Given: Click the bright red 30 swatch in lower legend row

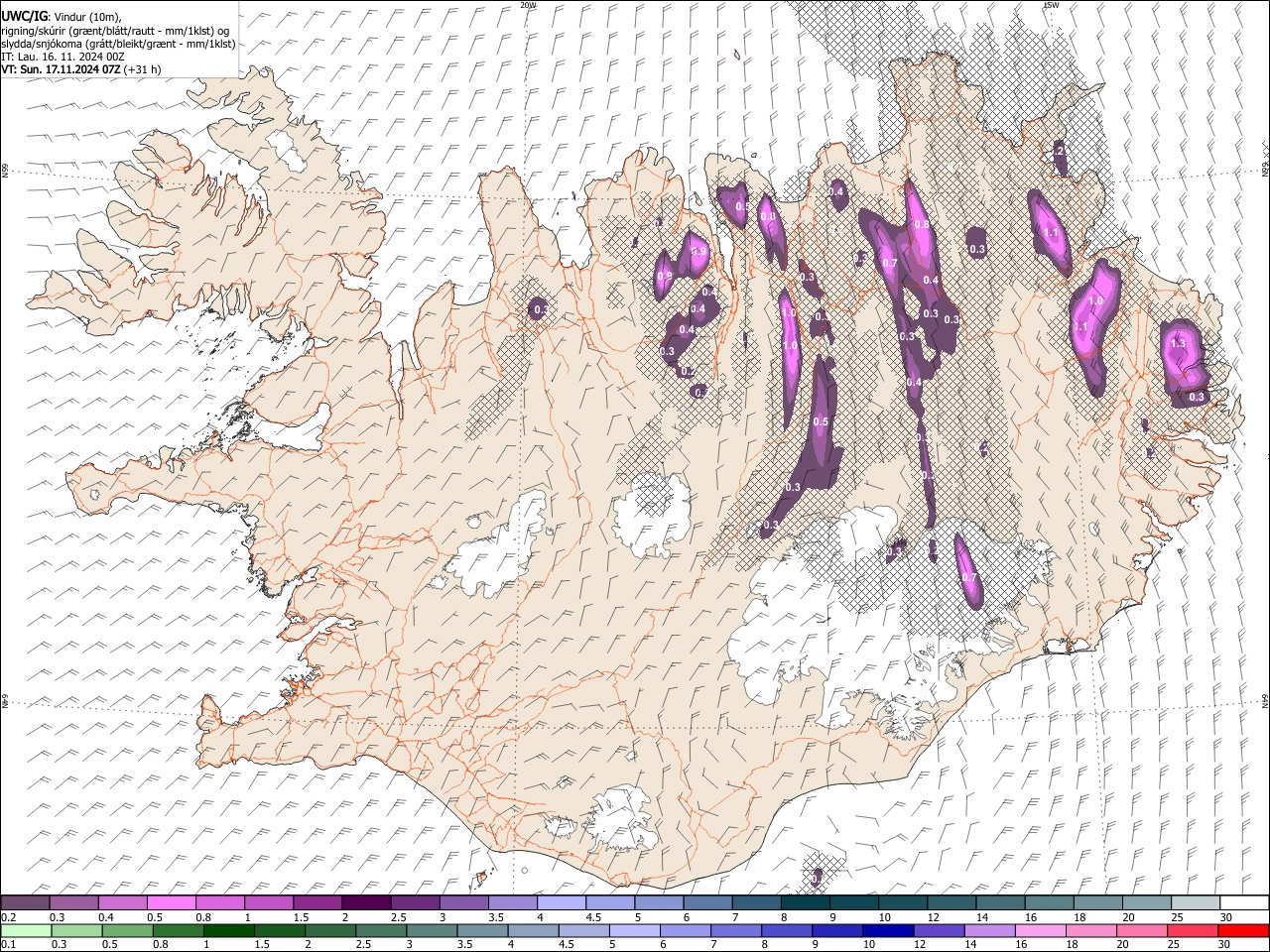Looking at the screenshot, I should coord(1244,931).
